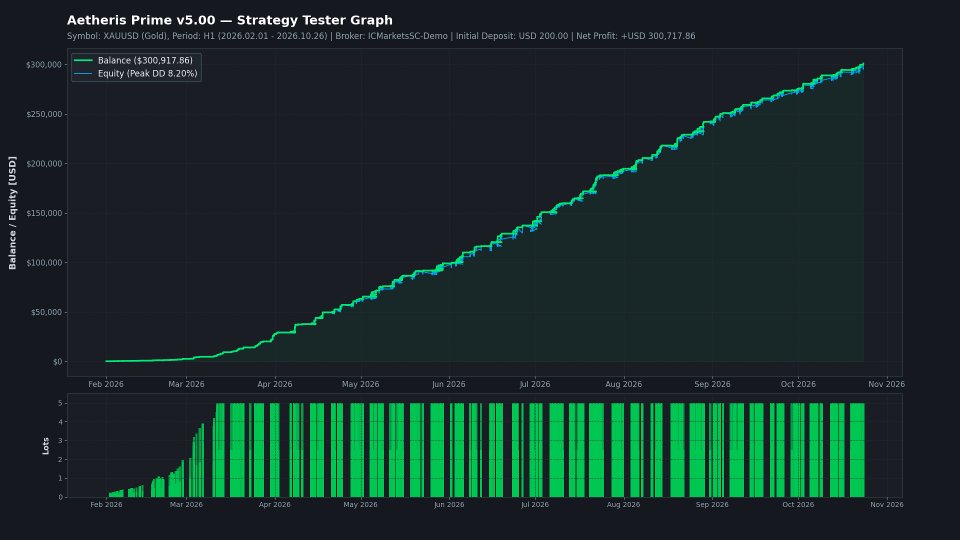
Task: Click the '$0' y-axis tick label
Action: [57, 362]
